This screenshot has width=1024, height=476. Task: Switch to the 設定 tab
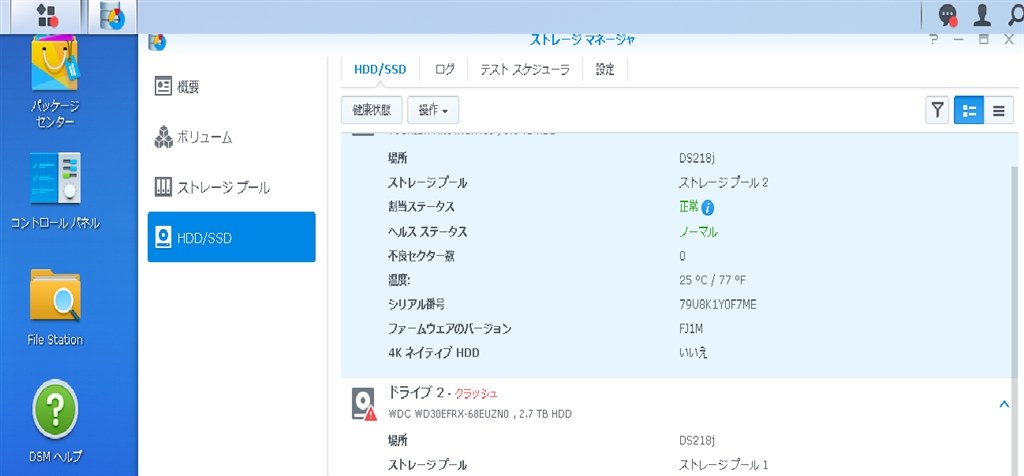(605, 70)
